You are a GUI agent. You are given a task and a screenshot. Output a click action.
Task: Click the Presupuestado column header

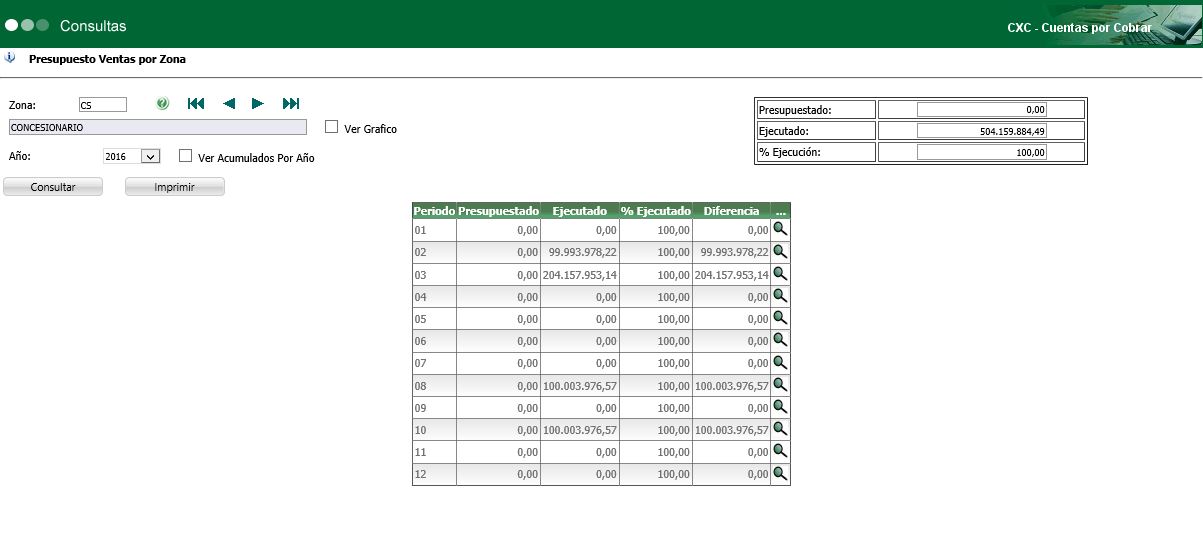pos(498,211)
